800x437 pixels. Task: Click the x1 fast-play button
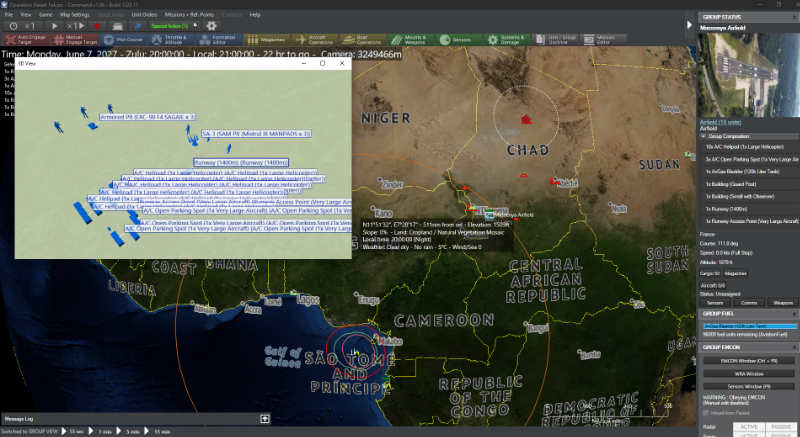76,26
